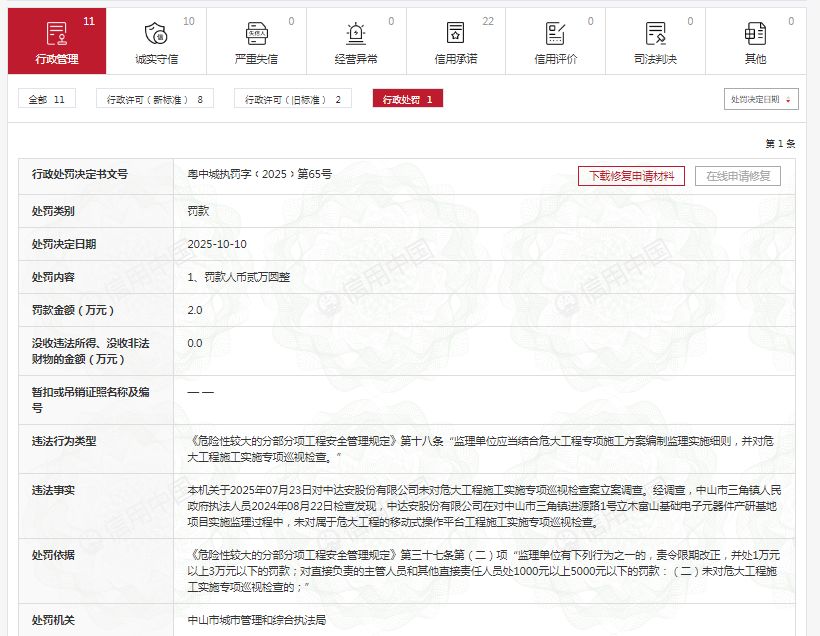Switch to 司法判决 tab label
The height and width of the screenshot is (636, 820).
[655, 59]
